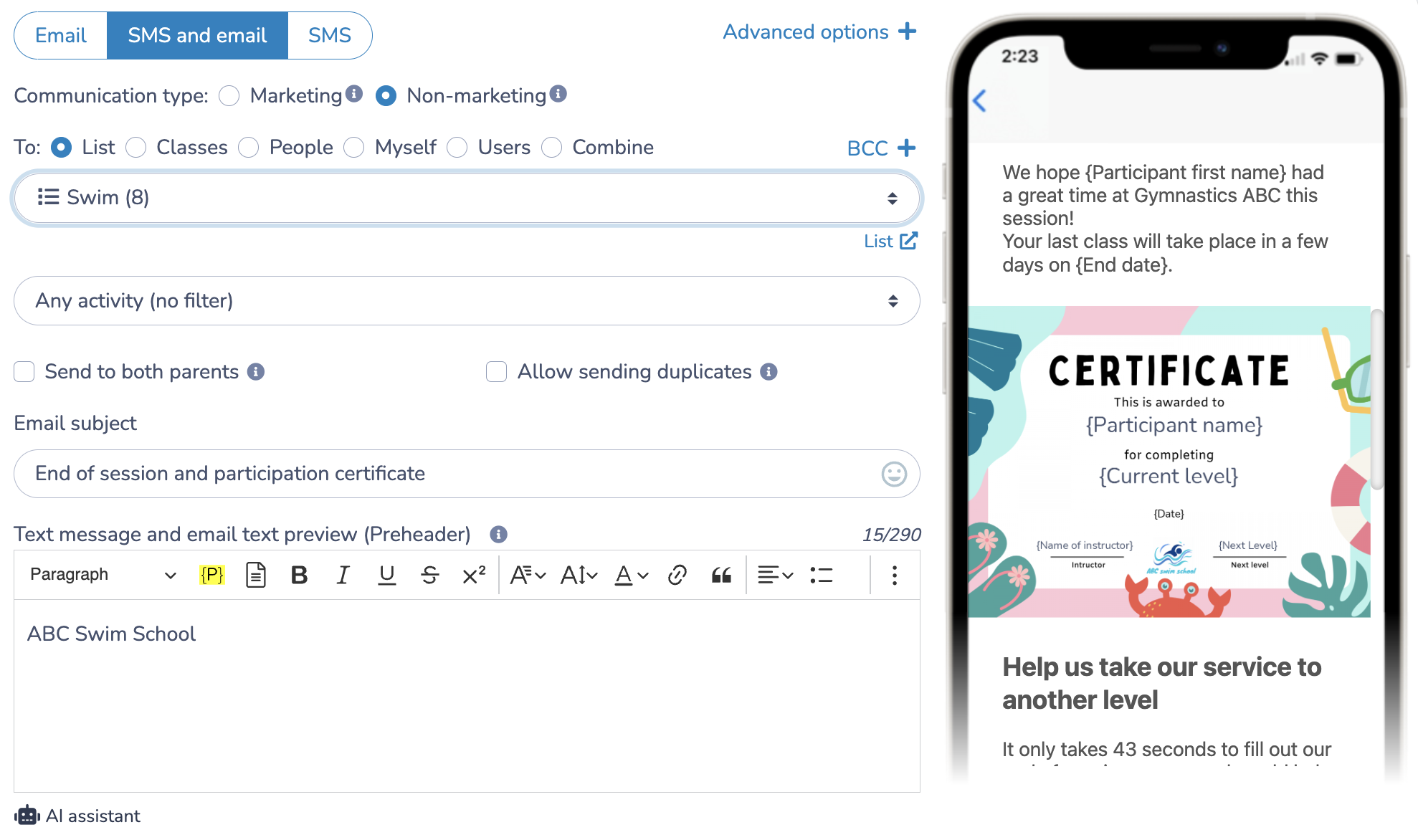Choose List as recipient type

(62, 148)
